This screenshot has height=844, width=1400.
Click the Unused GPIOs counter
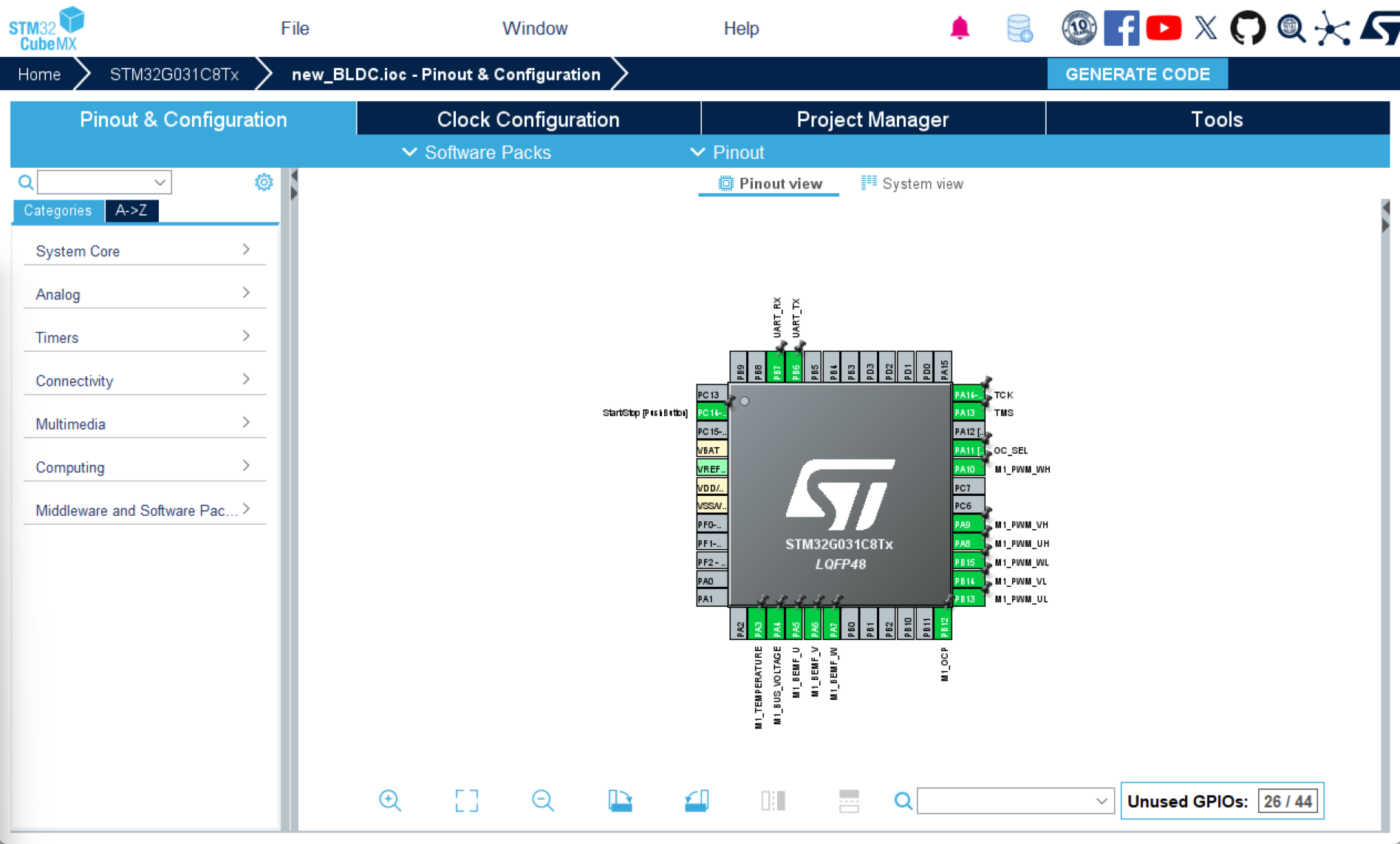coord(1222,800)
